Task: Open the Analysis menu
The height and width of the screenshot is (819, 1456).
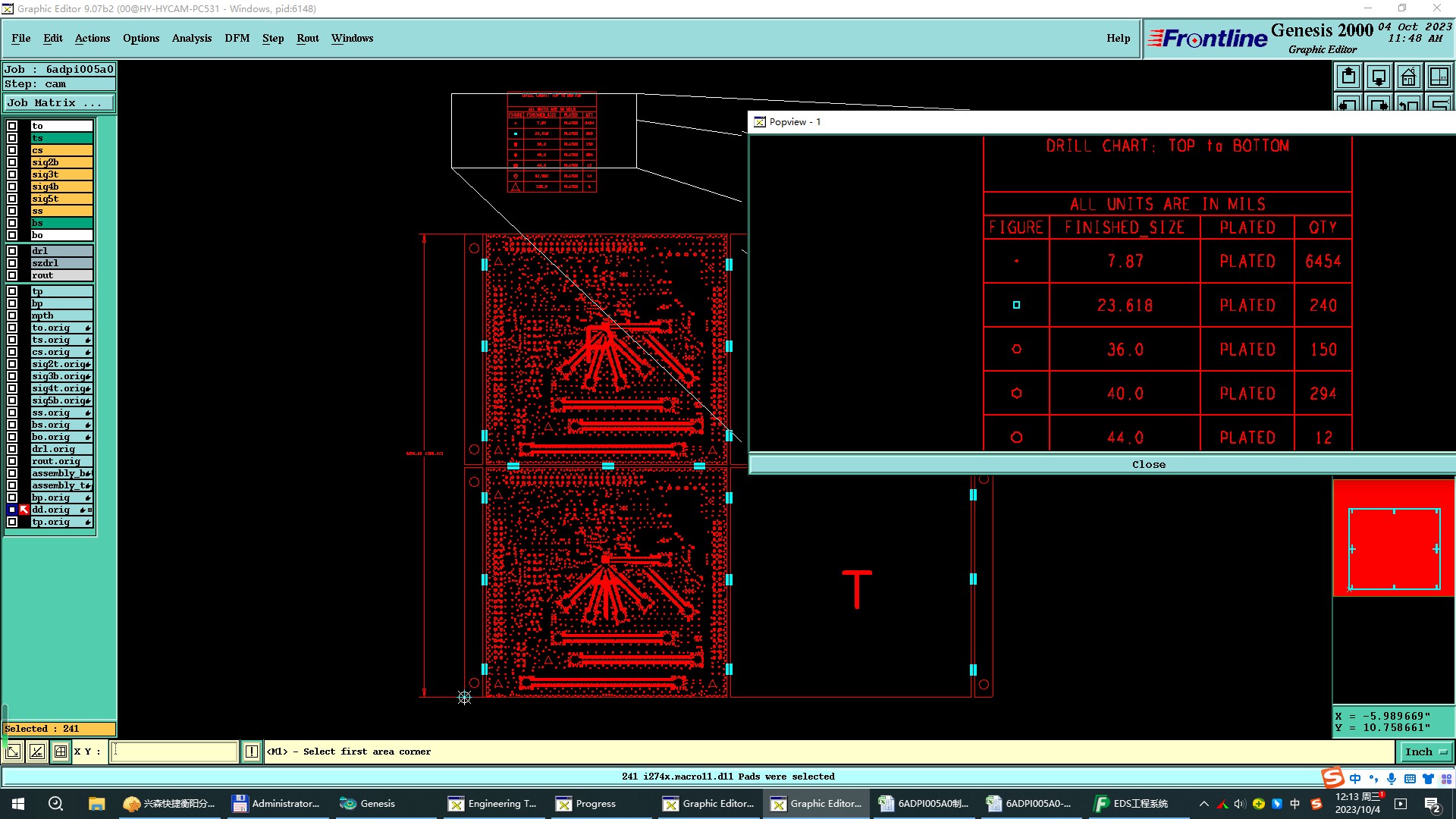Action: click(x=191, y=38)
